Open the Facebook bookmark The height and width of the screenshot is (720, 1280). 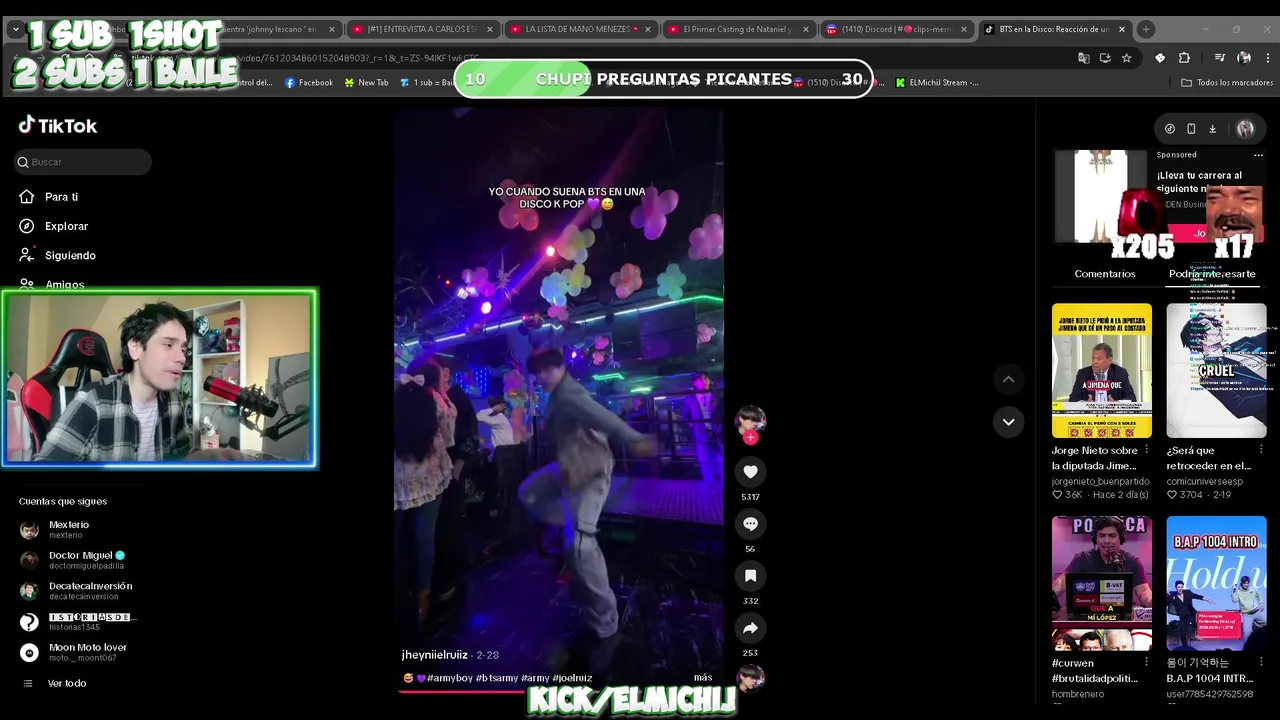(x=309, y=83)
